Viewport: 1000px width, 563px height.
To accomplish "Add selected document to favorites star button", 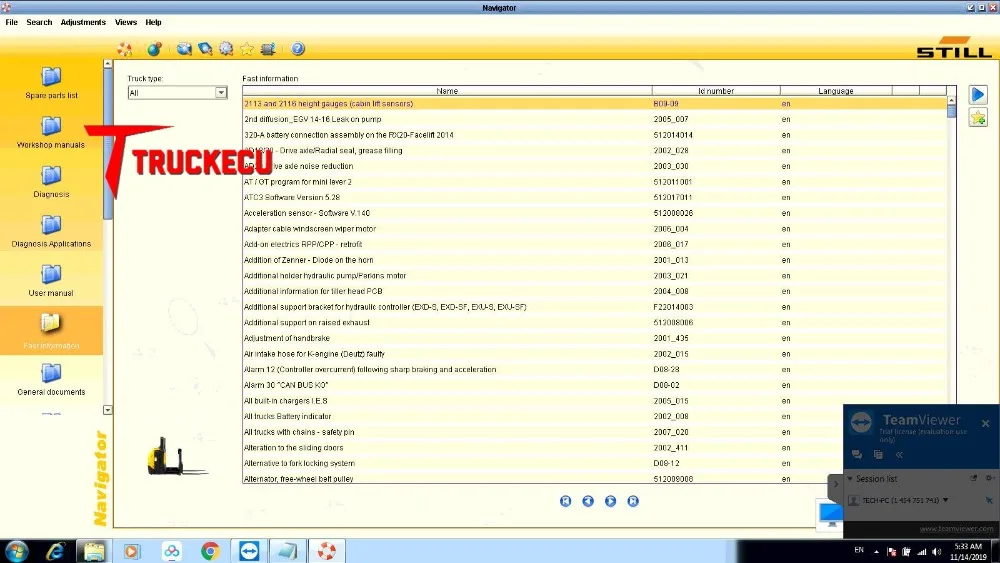I will 978,117.
